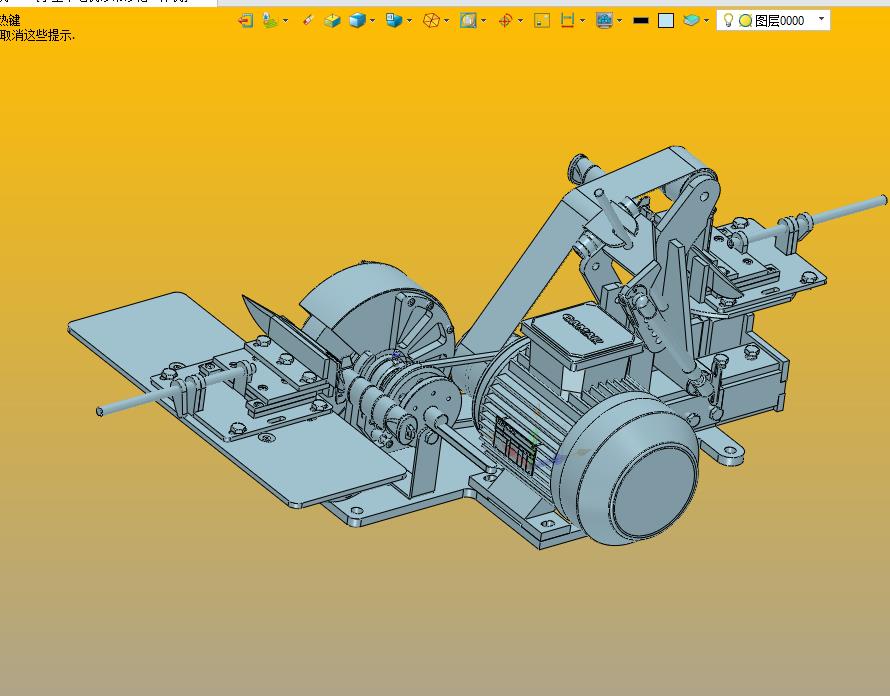The width and height of the screenshot is (890, 696).
Task: Open dropdown beside blue shaded cube icon
Action: pos(372,21)
